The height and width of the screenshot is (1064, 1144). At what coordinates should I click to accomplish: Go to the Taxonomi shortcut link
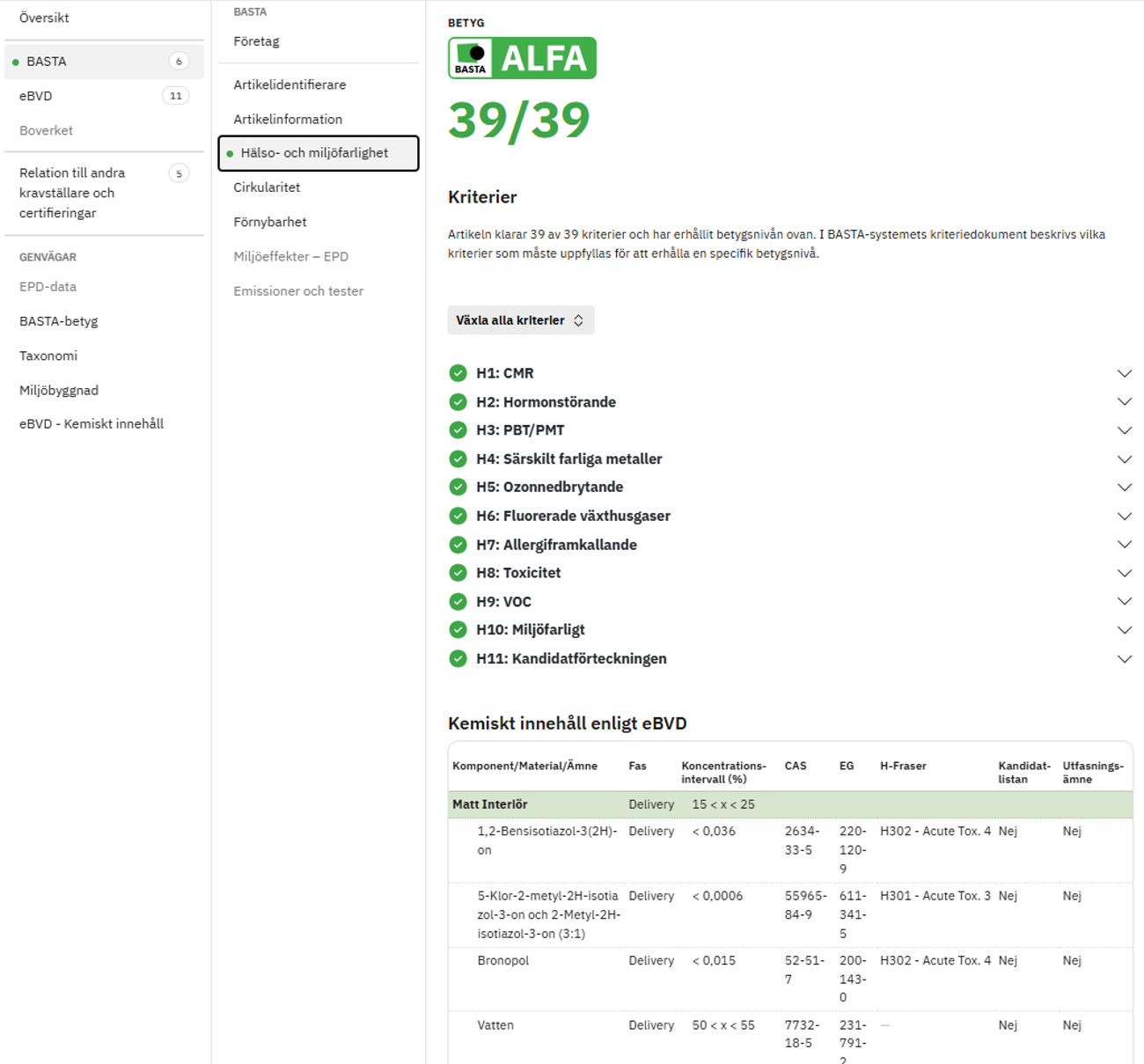(x=48, y=356)
